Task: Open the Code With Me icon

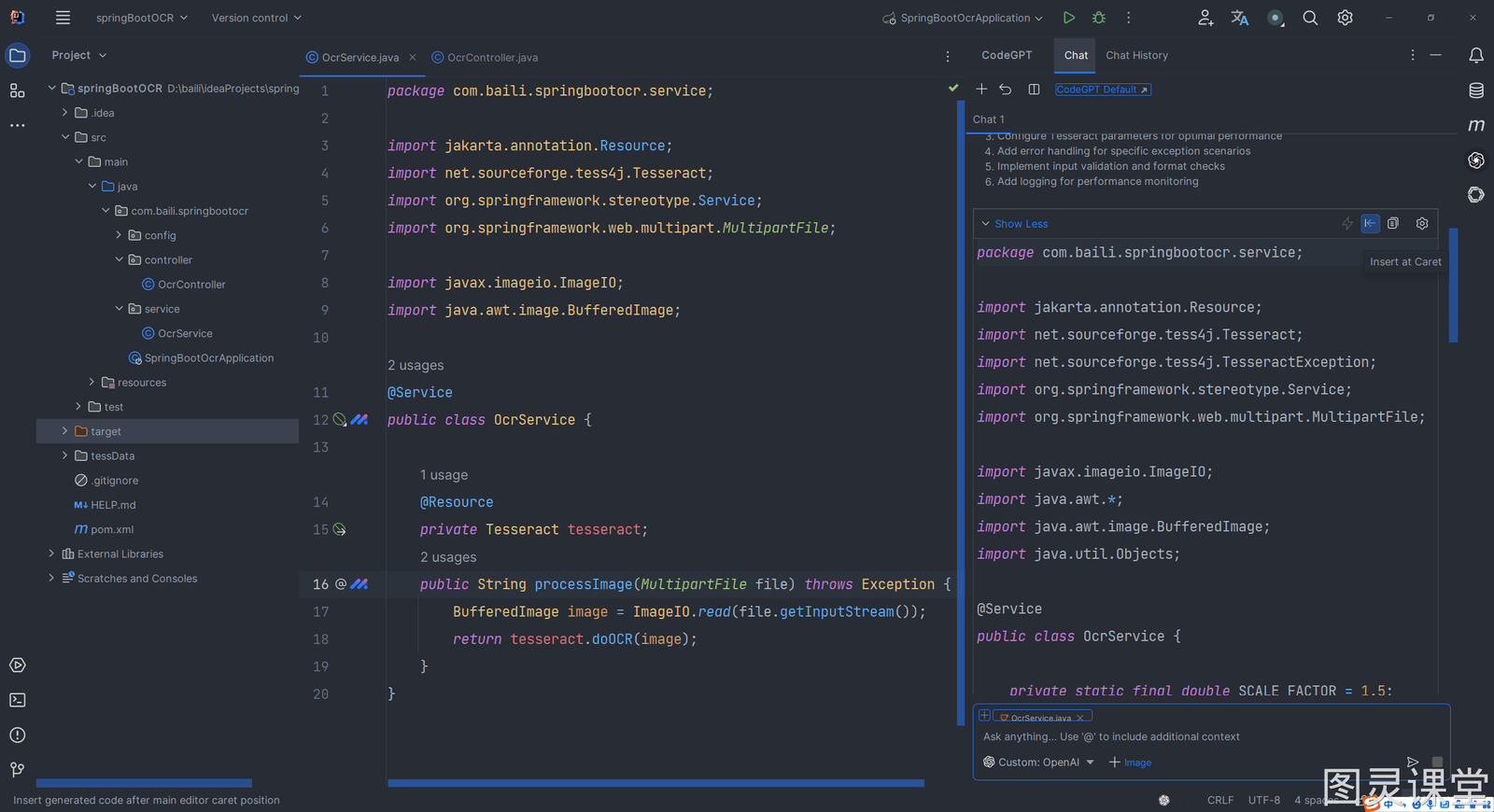Action: (x=1205, y=18)
